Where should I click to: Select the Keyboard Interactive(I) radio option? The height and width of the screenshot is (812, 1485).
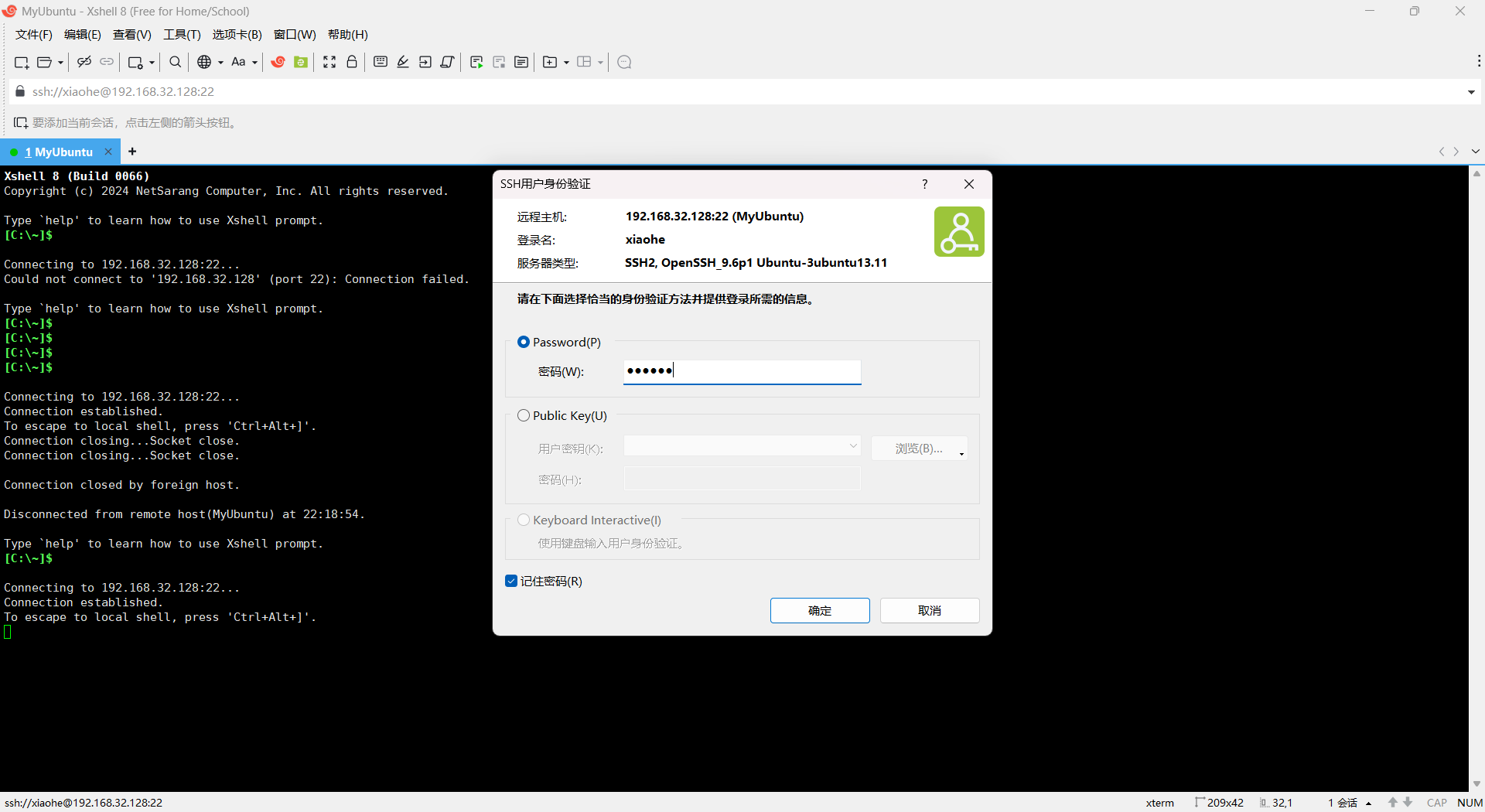point(524,520)
